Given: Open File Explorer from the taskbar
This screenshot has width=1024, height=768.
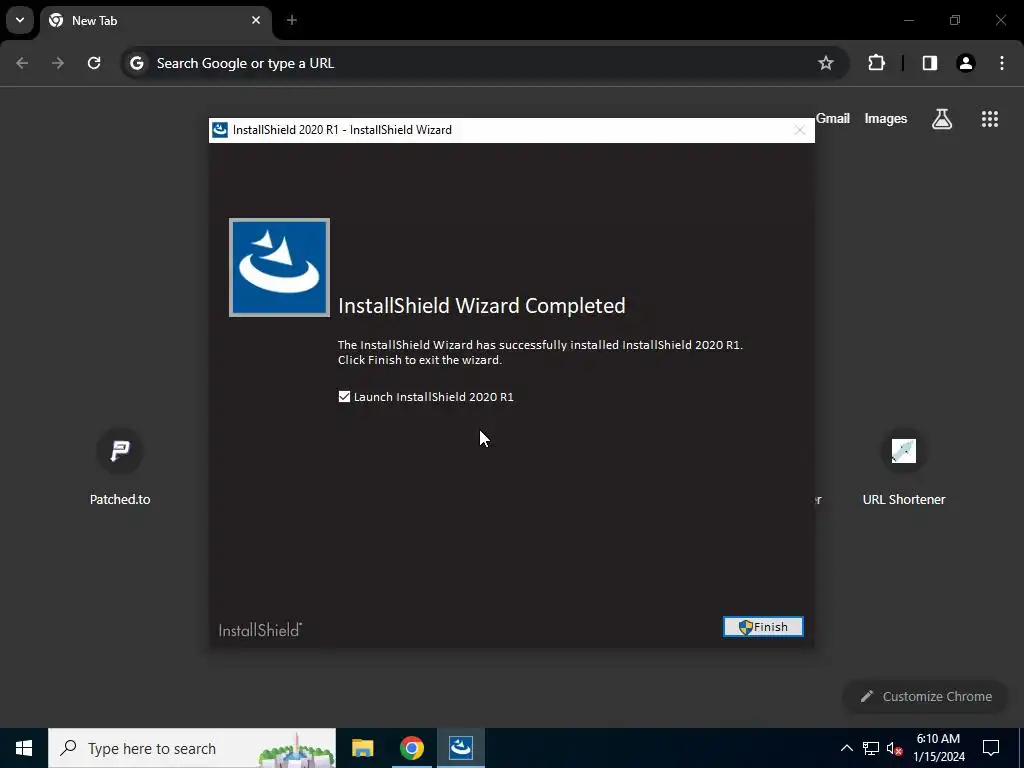Looking at the screenshot, I should tap(362, 748).
